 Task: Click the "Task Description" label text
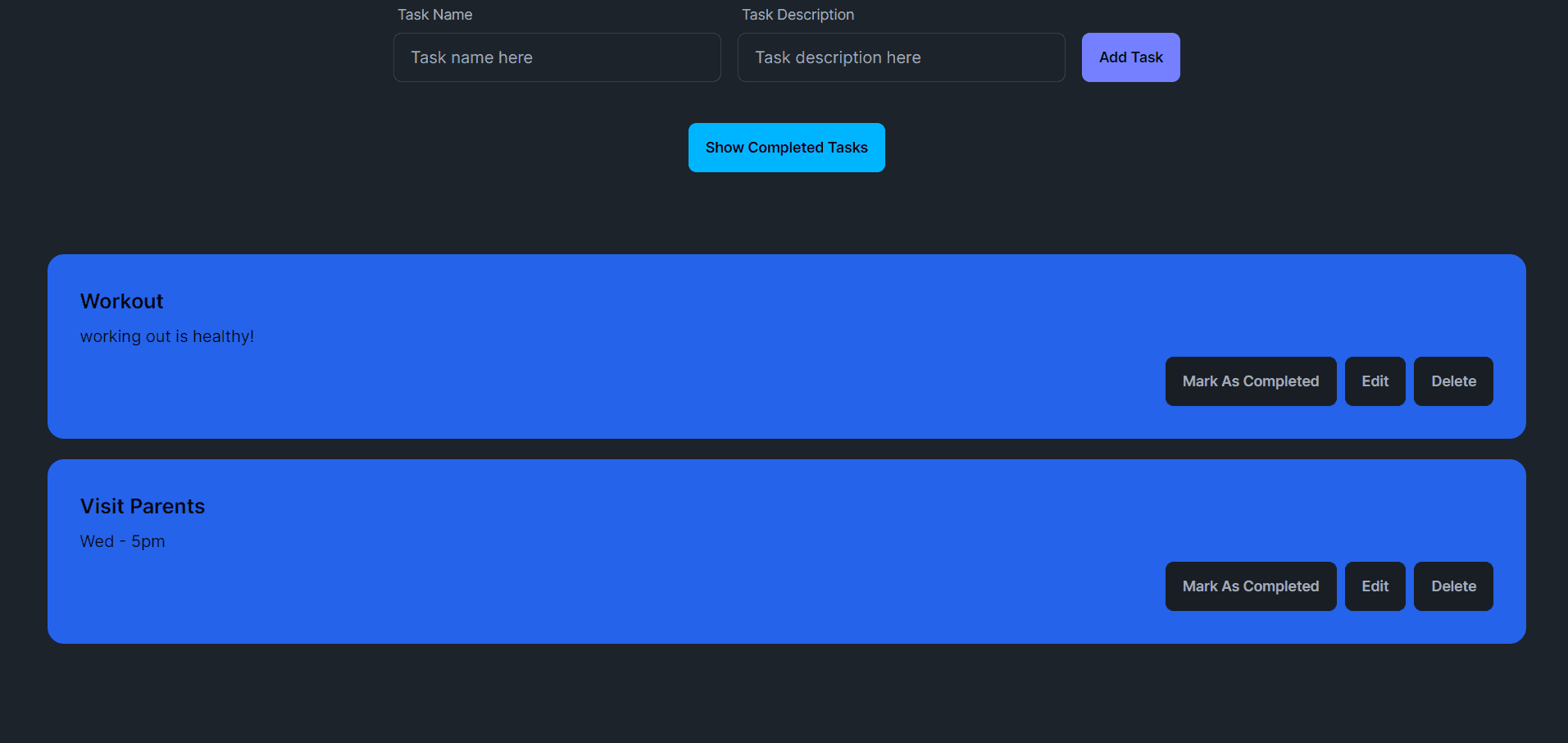click(x=798, y=15)
